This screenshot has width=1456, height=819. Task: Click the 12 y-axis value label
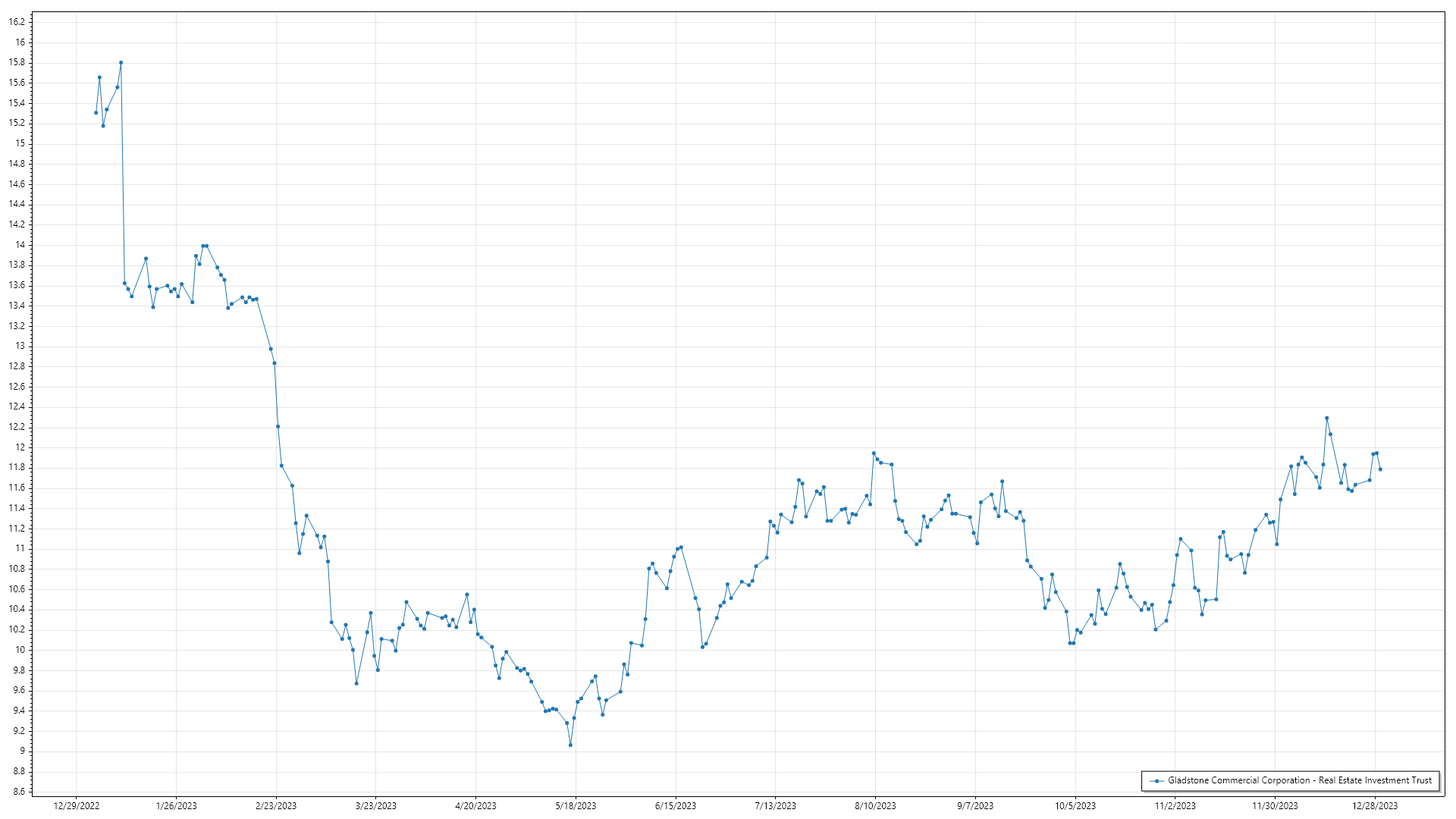[x=20, y=447]
